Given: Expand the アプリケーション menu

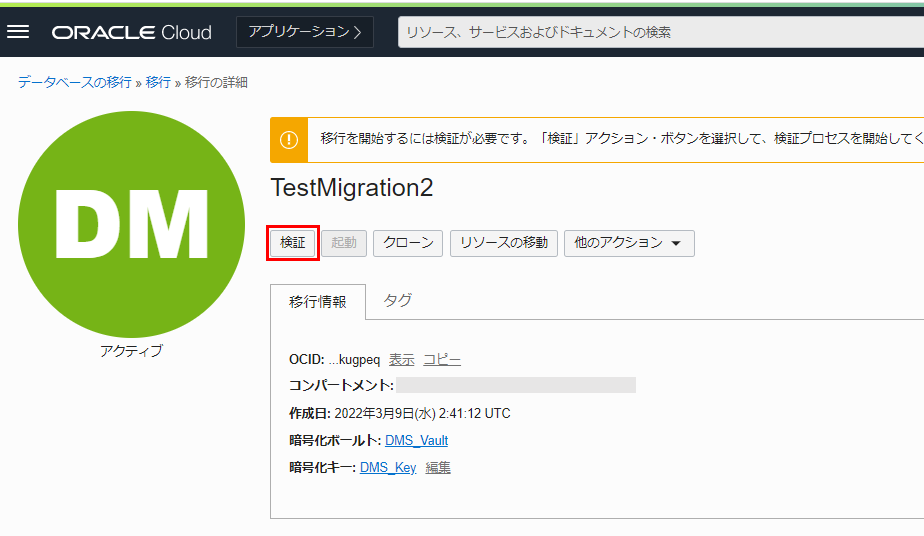Looking at the screenshot, I should click(x=305, y=32).
